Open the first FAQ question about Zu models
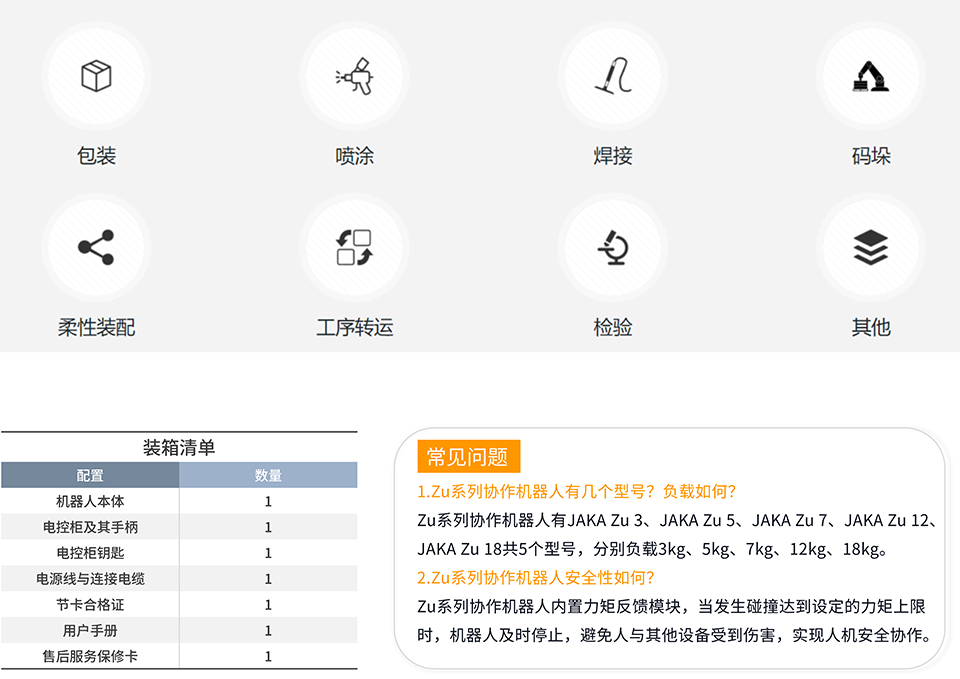 point(577,491)
